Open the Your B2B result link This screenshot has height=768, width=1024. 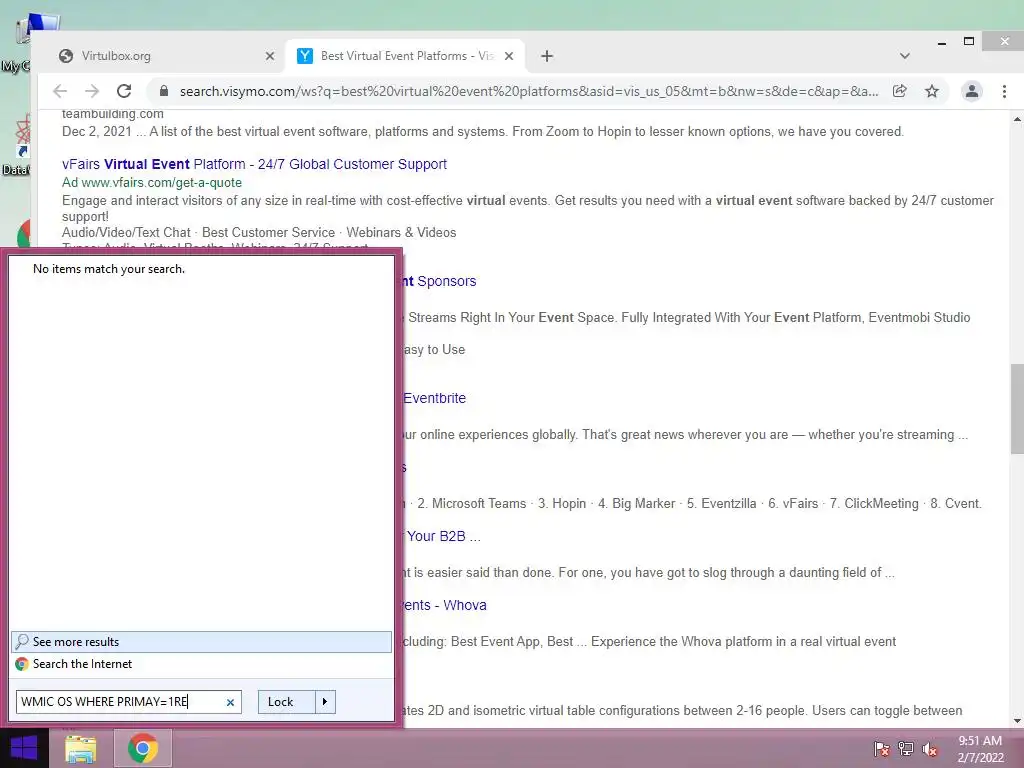point(441,536)
